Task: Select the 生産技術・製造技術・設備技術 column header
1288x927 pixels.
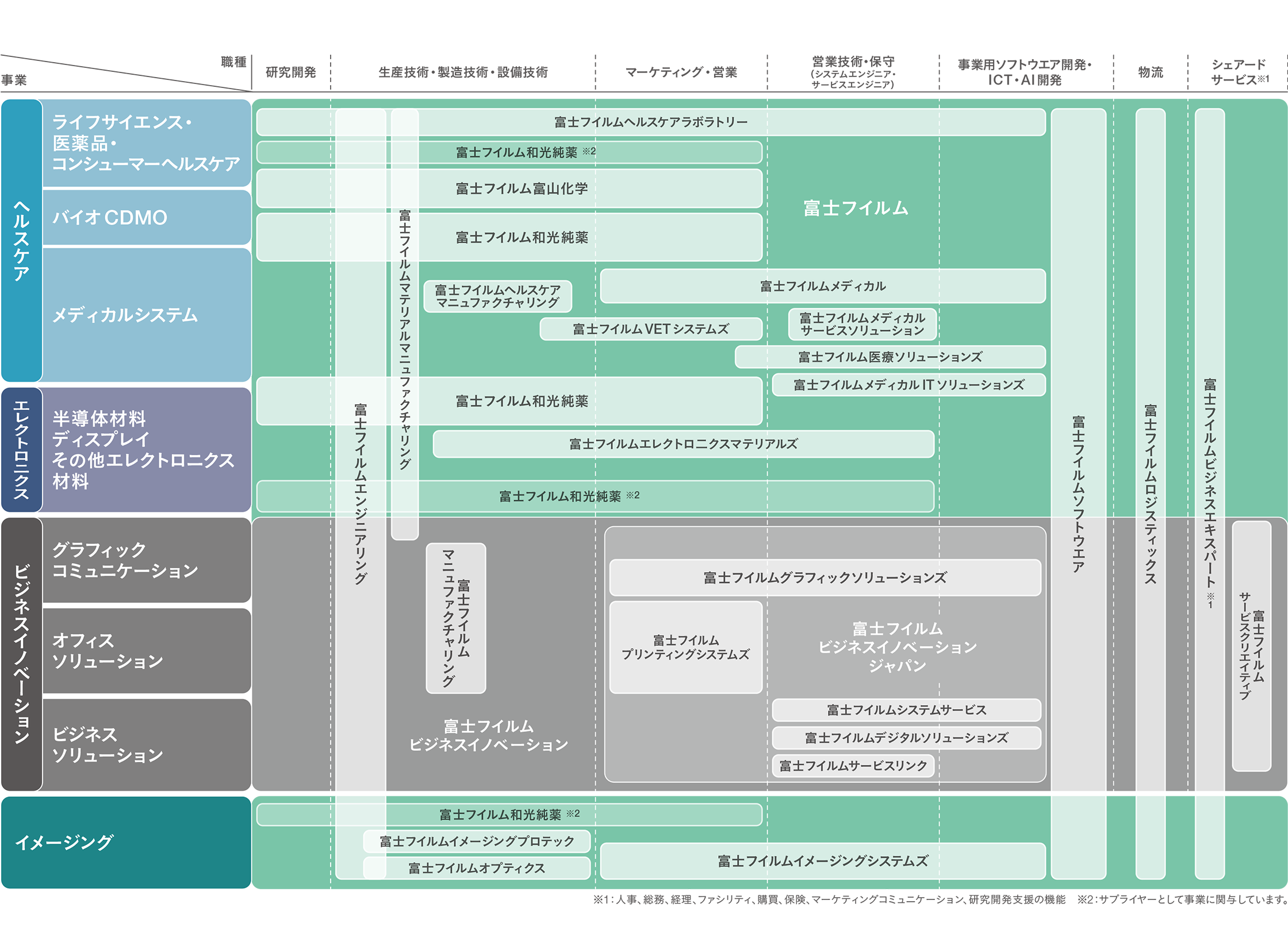Action: click(x=463, y=72)
